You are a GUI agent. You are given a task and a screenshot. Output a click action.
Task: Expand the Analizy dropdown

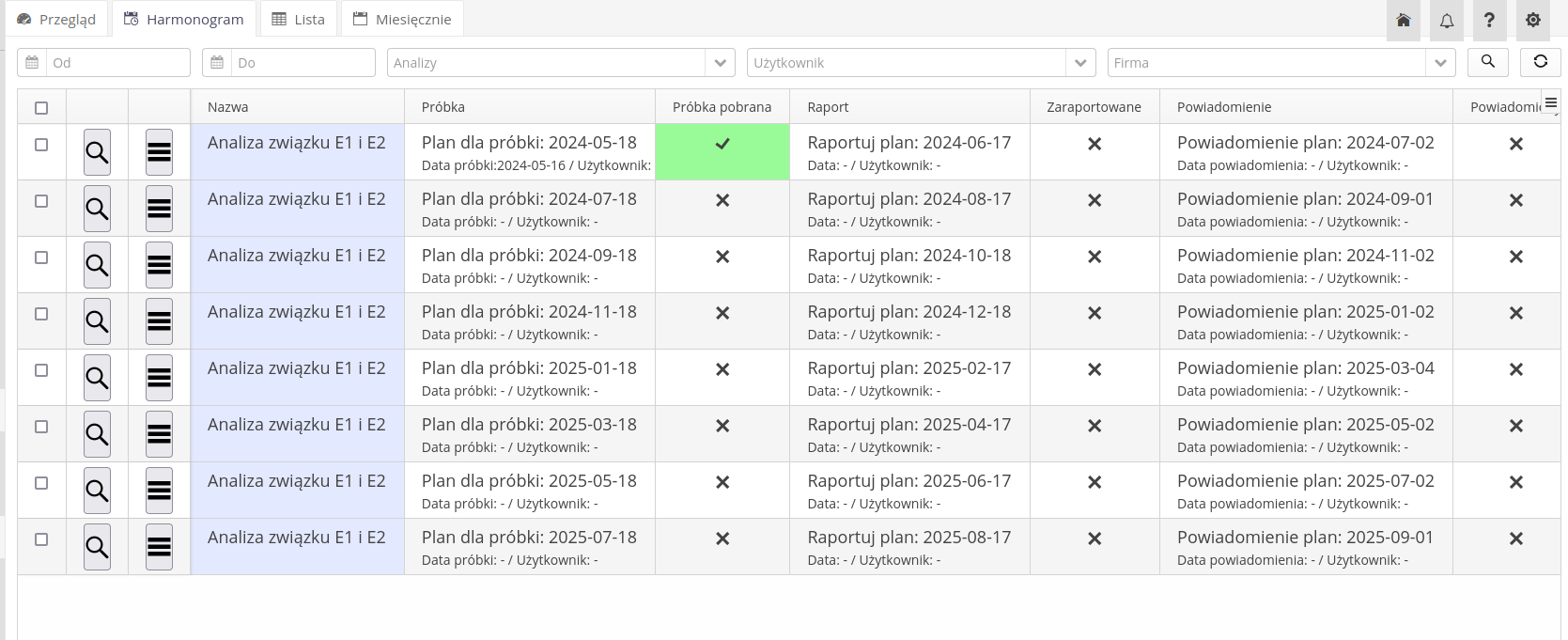click(720, 63)
